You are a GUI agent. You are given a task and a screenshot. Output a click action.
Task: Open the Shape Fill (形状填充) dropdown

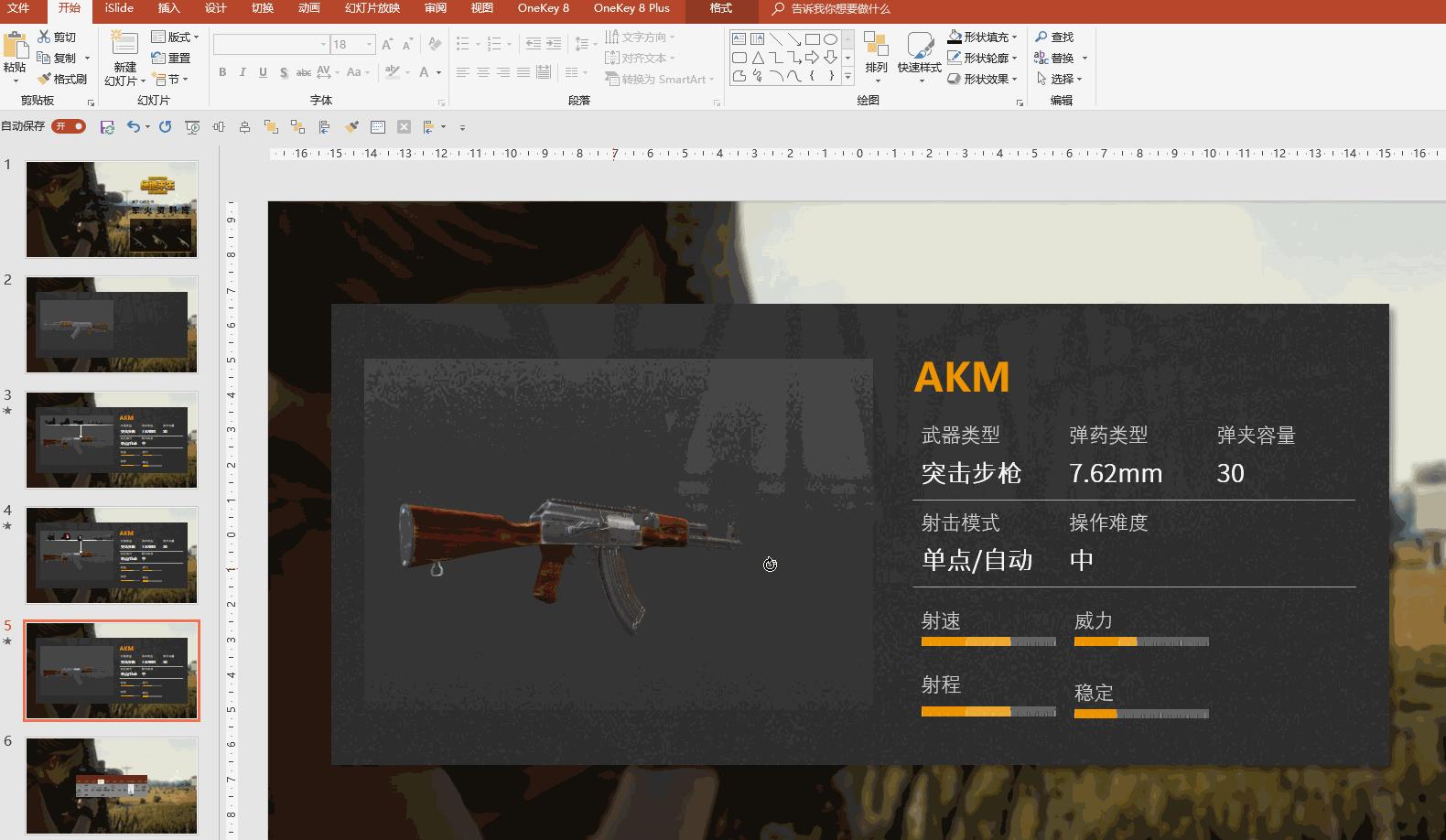(982, 38)
